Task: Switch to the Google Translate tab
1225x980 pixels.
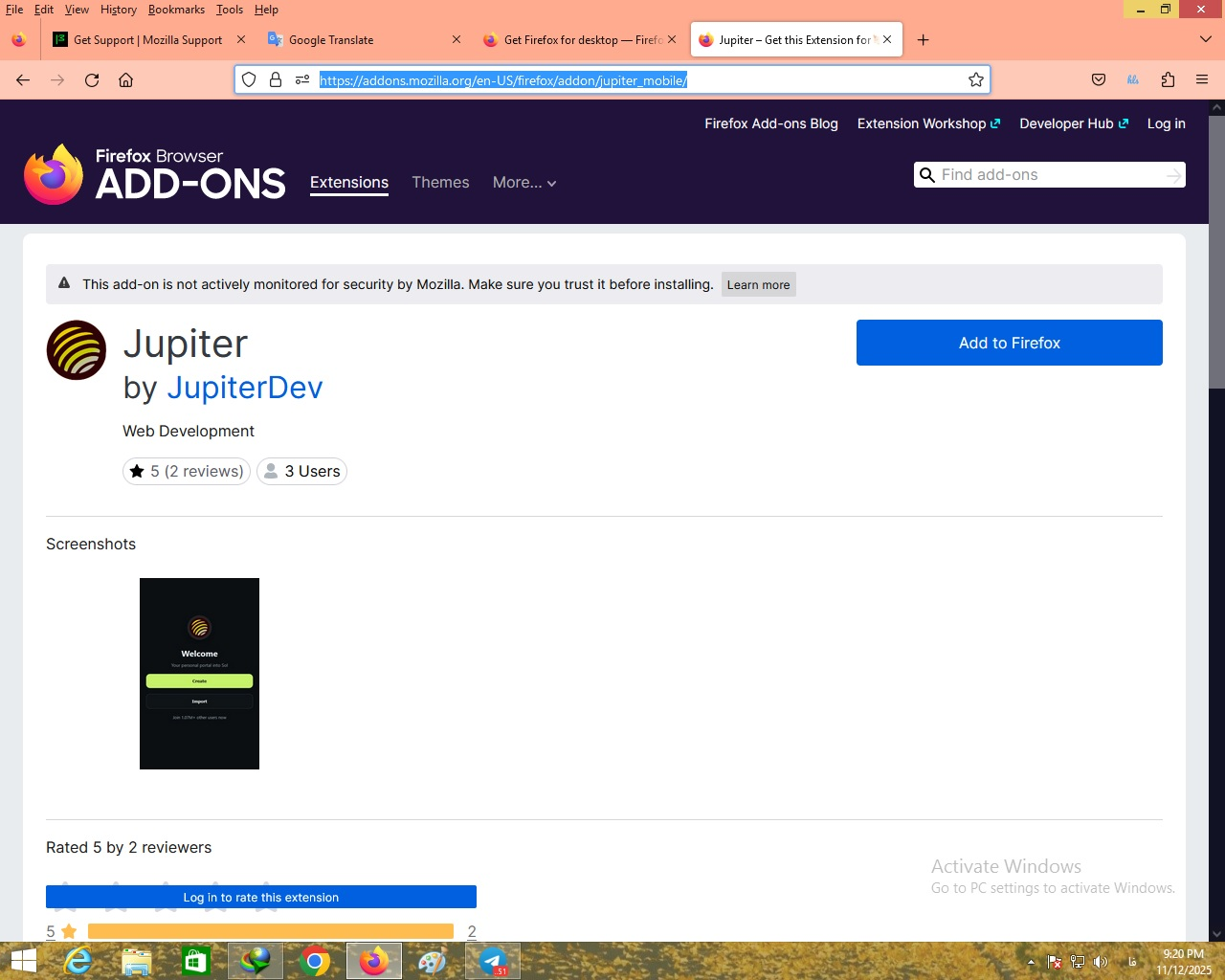Action: click(363, 40)
